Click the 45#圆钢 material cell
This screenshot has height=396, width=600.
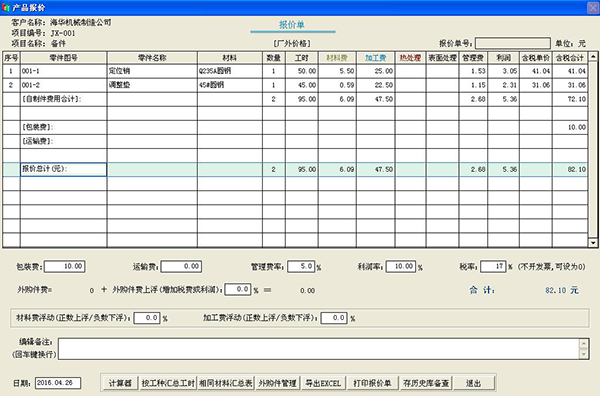[230, 85]
